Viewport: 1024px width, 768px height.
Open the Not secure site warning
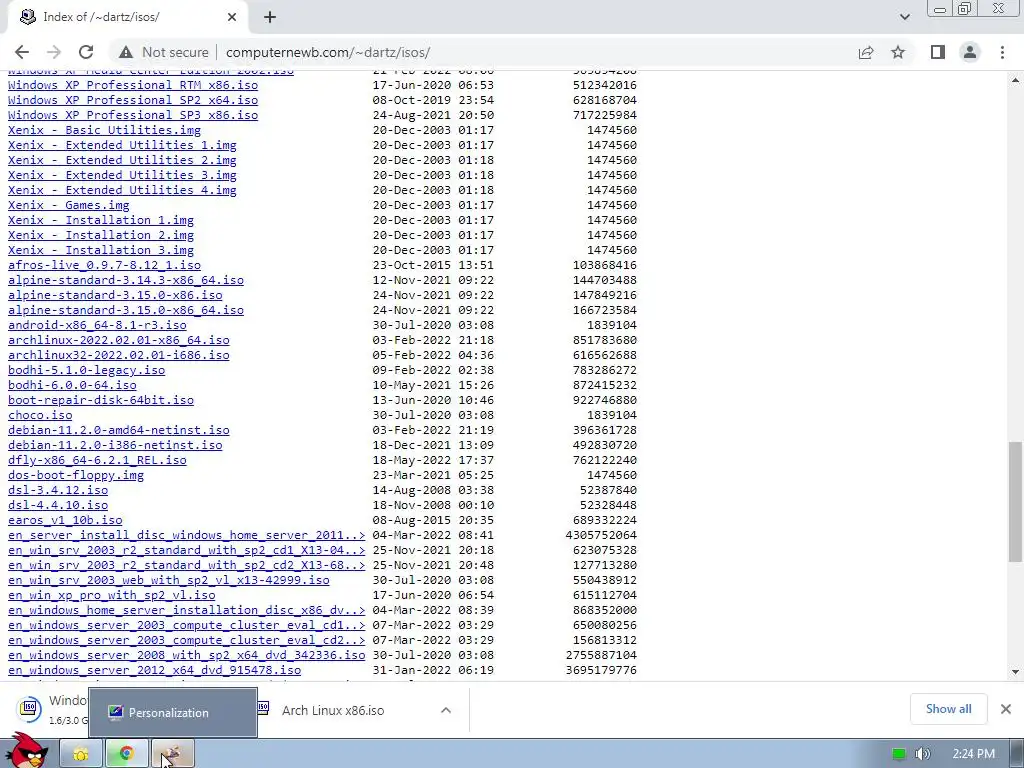pos(164,52)
